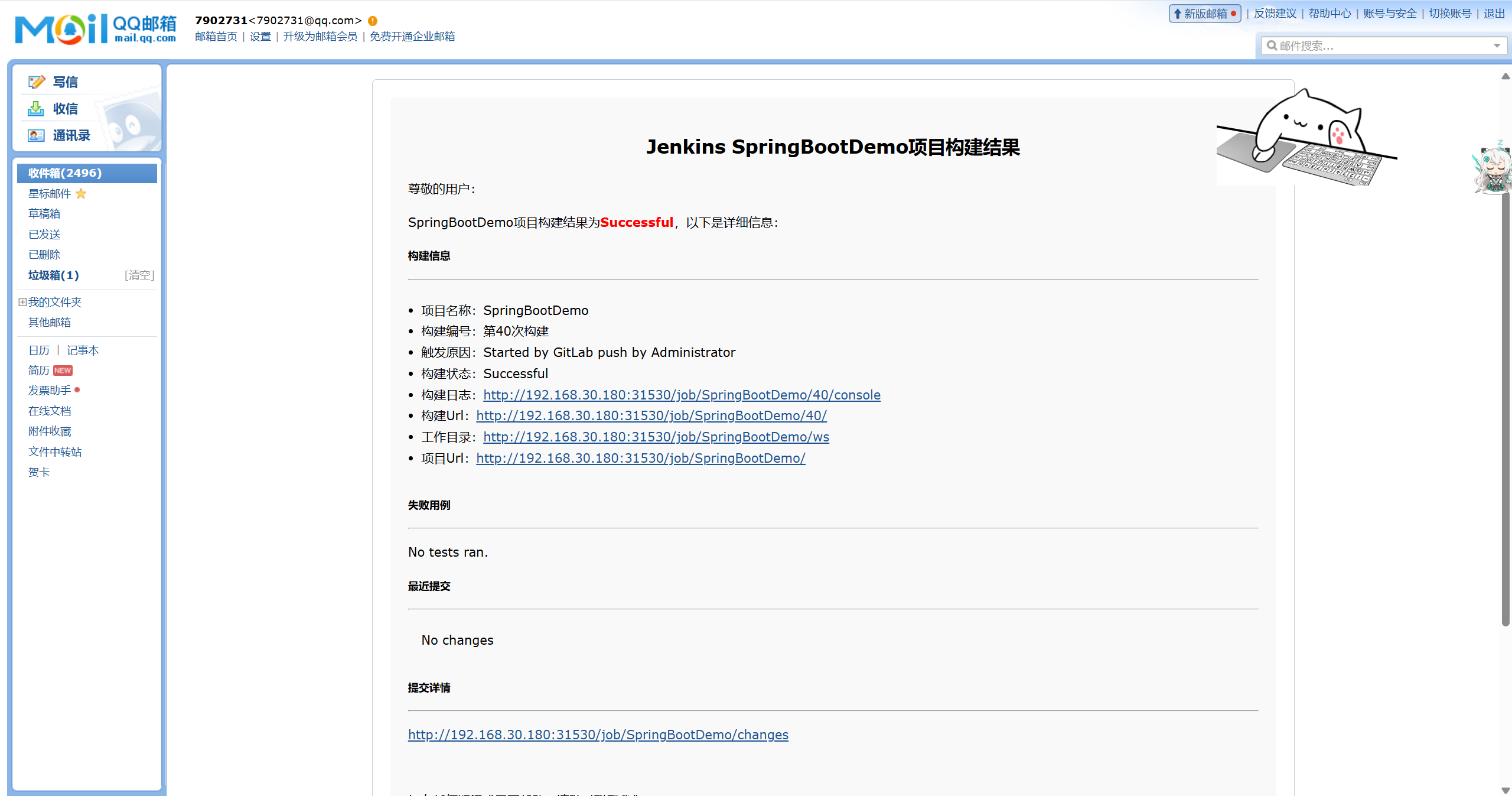Open the 记事本 notepad

(83, 350)
